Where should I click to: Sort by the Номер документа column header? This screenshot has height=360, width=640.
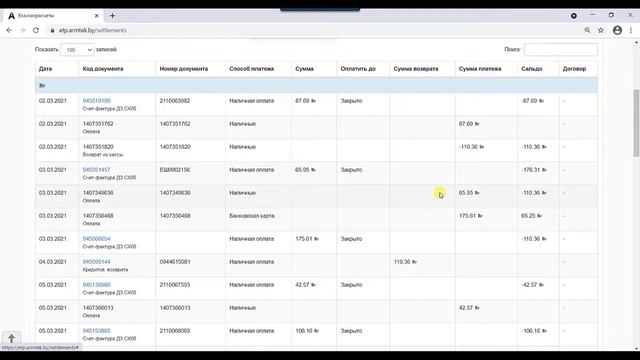184,69
